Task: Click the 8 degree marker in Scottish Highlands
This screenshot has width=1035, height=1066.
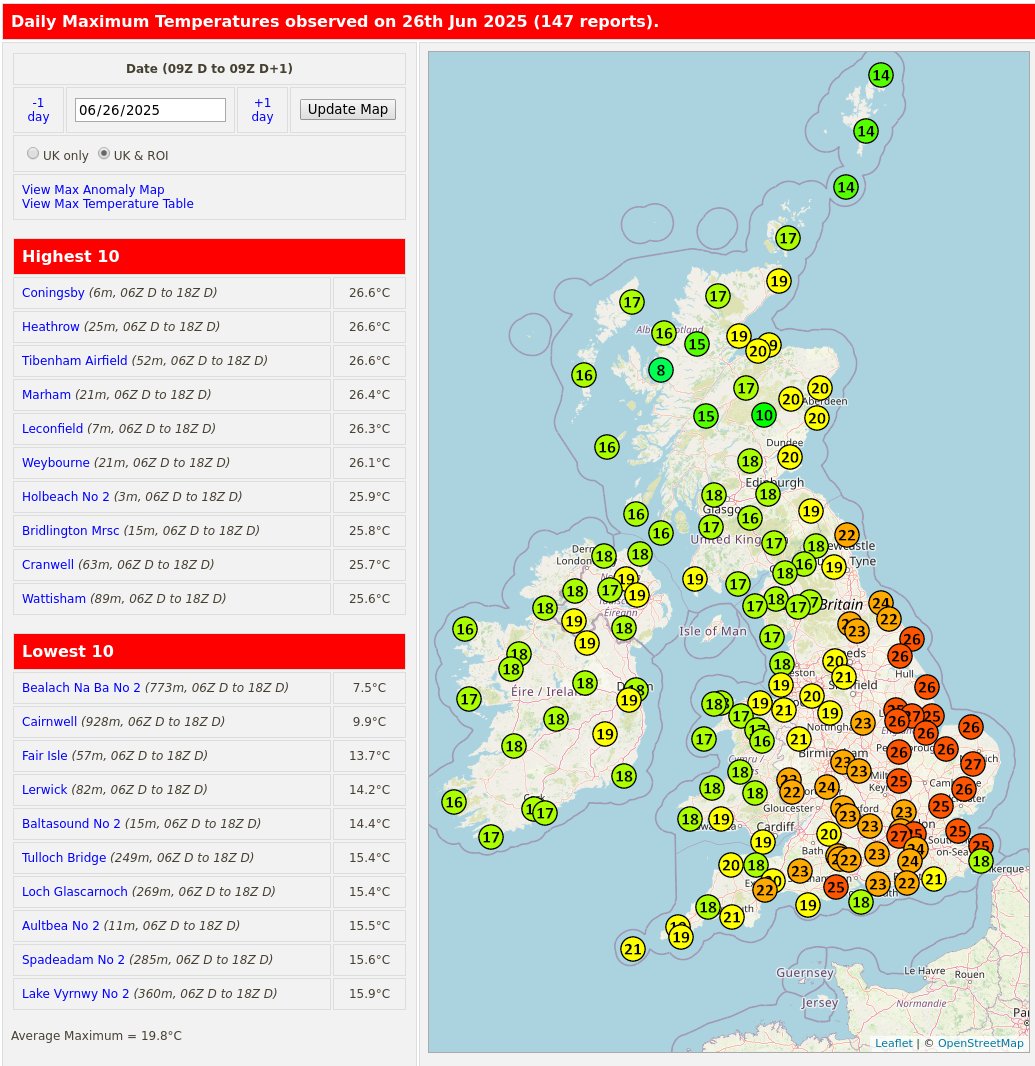Action: tap(660, 371)
